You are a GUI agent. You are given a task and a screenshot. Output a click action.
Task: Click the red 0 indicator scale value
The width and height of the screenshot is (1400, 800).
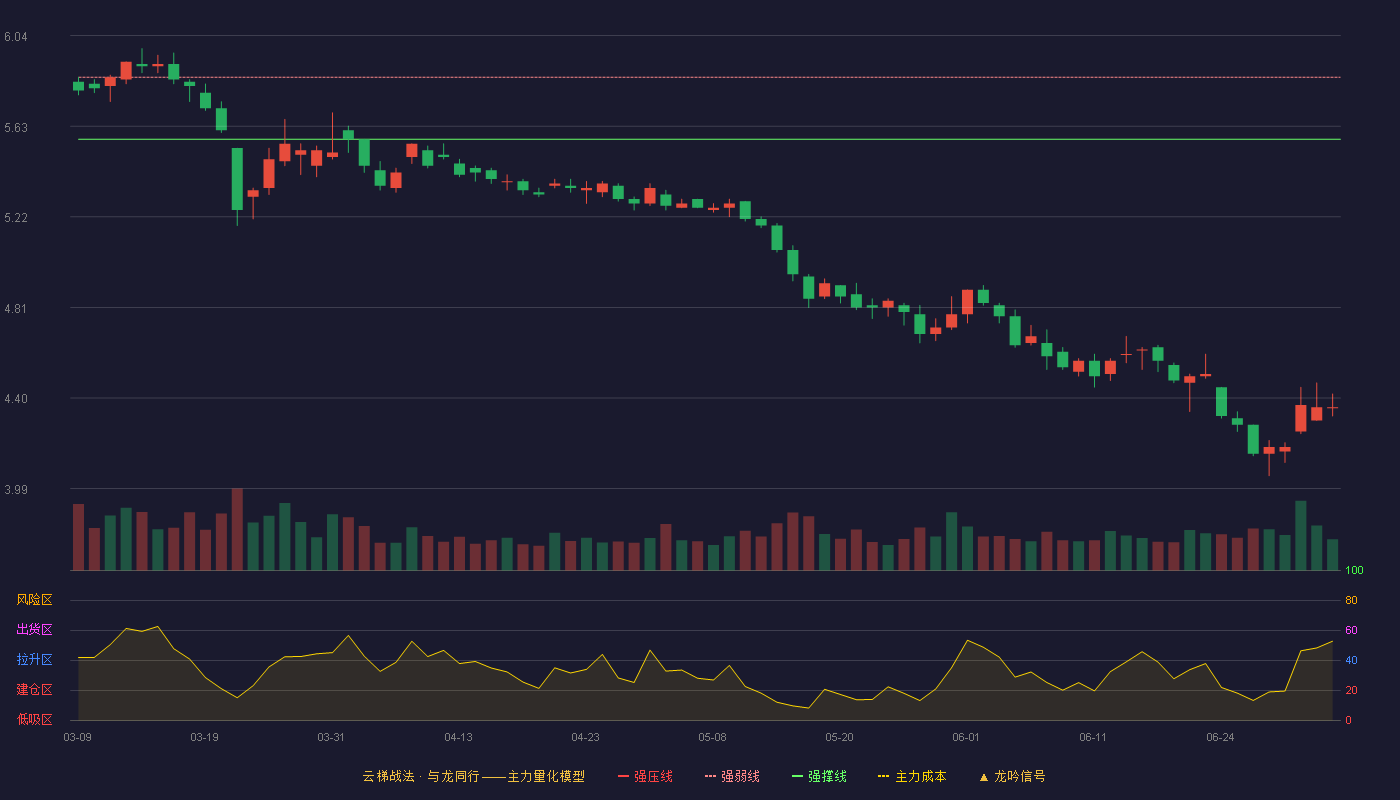[1348, 720]
